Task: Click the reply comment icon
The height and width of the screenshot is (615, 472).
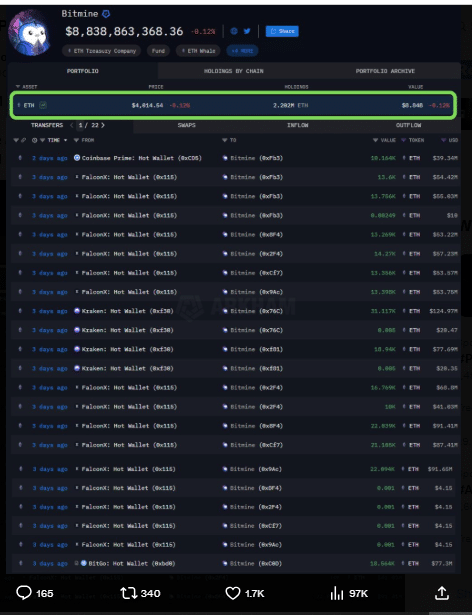Action: [x=24, y=593]
